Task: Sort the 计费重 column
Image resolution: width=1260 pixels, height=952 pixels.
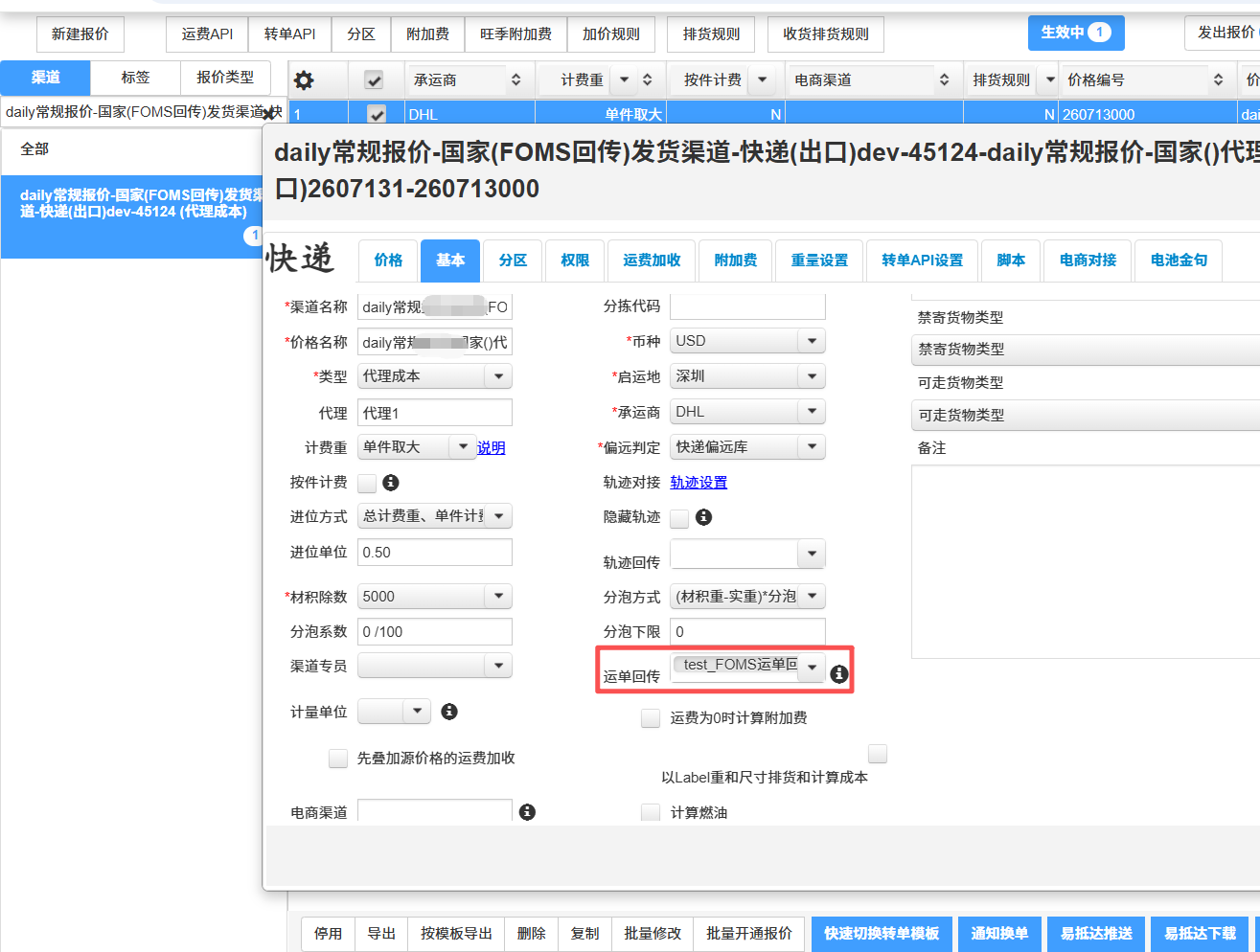Action: 648,80
